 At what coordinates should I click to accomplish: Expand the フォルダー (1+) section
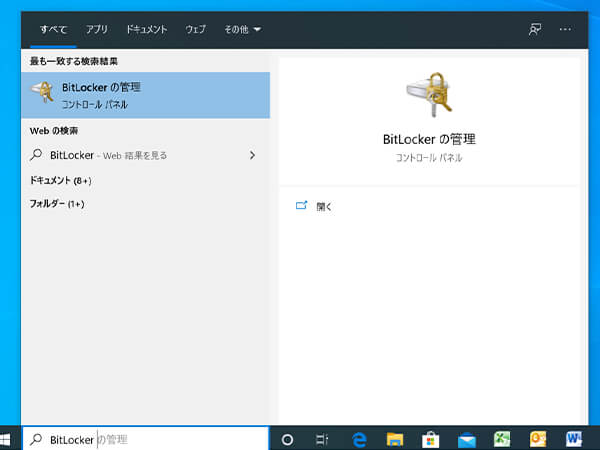(x=57, y=204)
